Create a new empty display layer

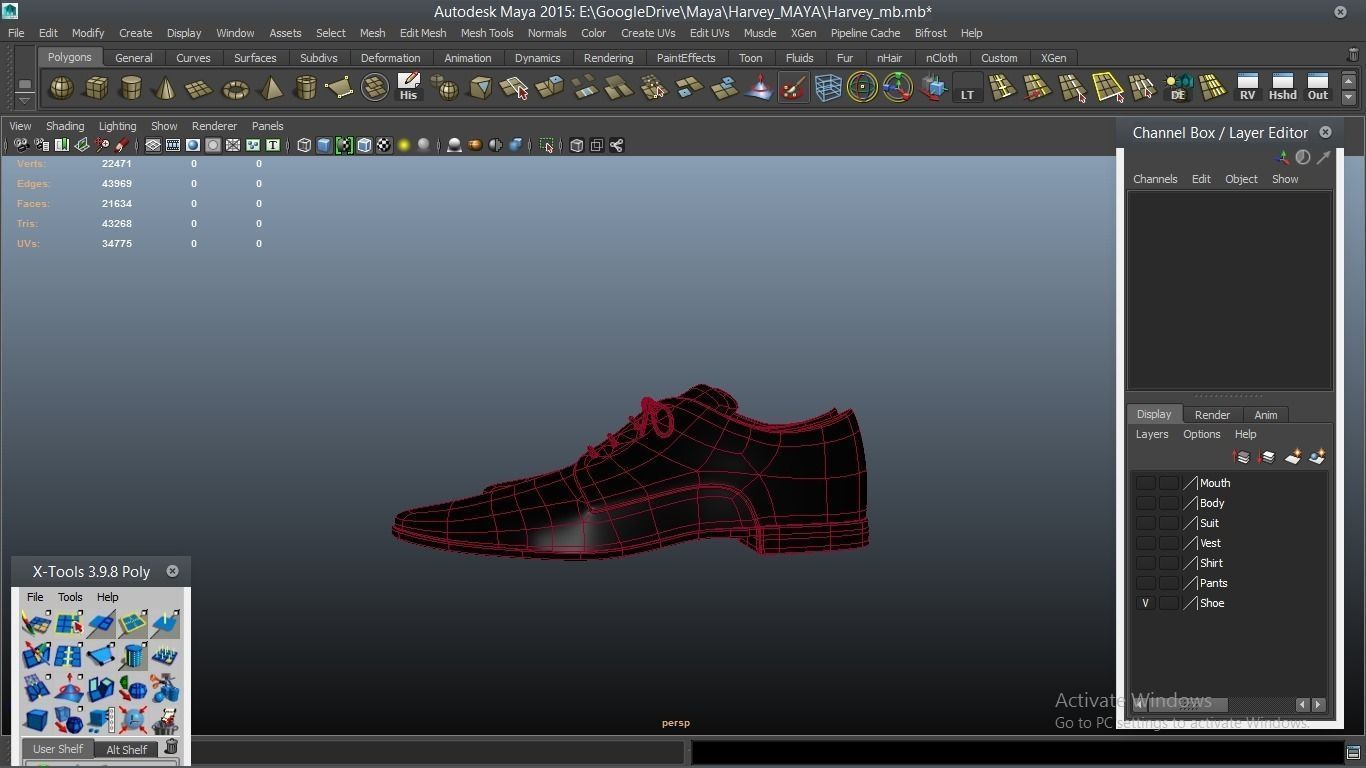[x=1293, y=457]
